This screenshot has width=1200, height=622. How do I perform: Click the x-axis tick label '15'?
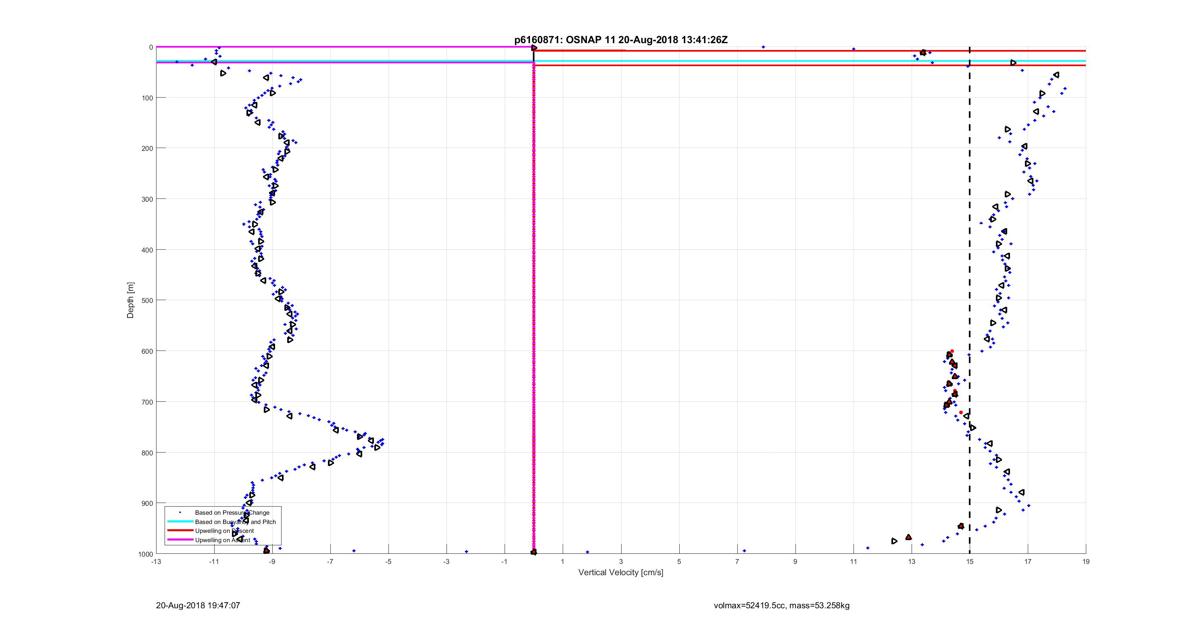(970, 562)
